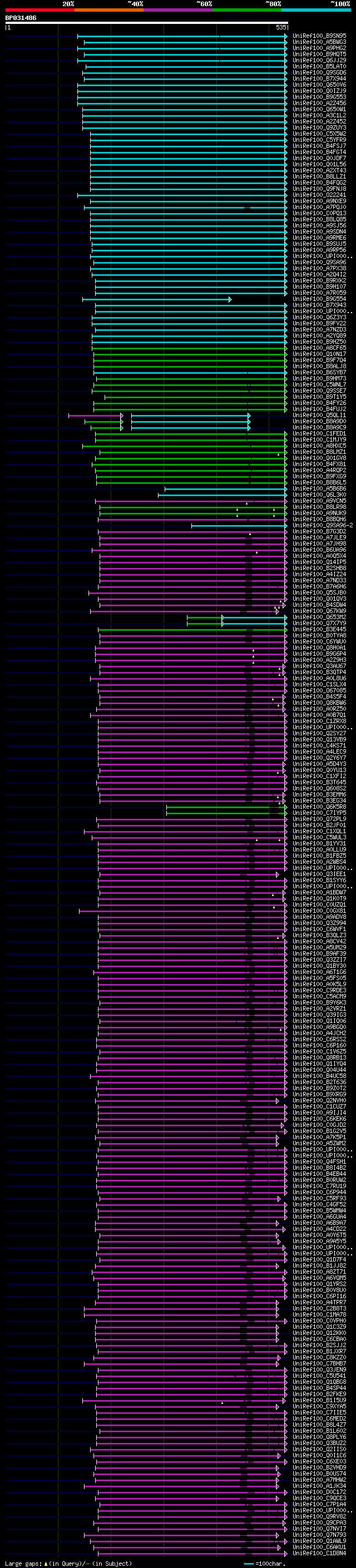The image size is (356, 1568).
Task: Open hit UniRef100_Q12KK0
Action: 319,1333
